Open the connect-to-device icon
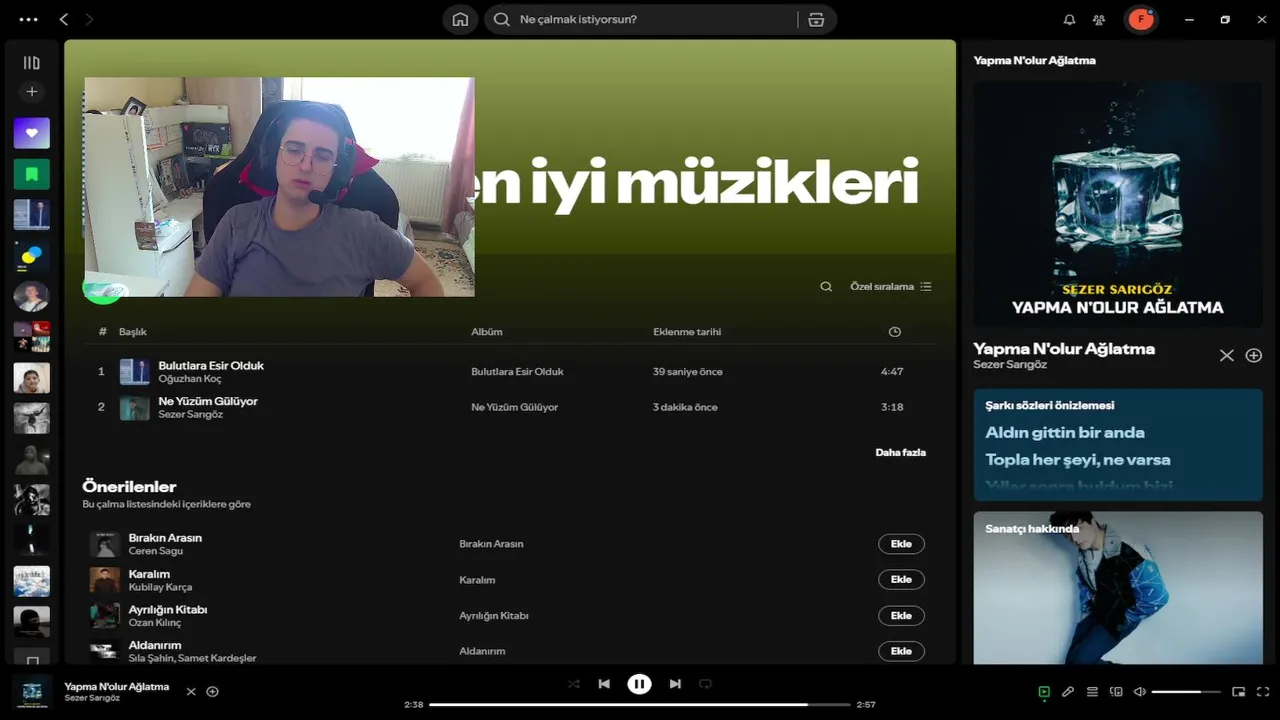The image size is (1280, 720). pos(1116,691)
